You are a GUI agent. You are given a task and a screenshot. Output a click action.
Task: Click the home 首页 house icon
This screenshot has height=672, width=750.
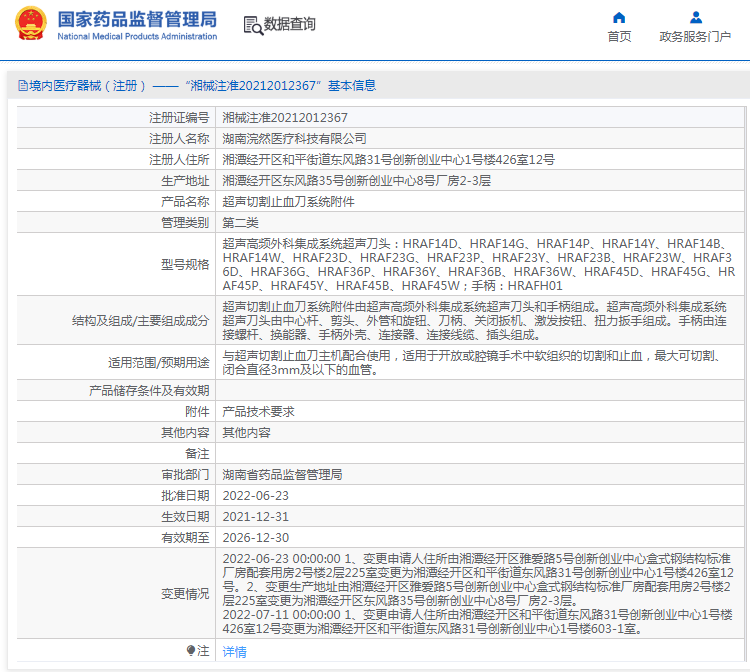619,18
